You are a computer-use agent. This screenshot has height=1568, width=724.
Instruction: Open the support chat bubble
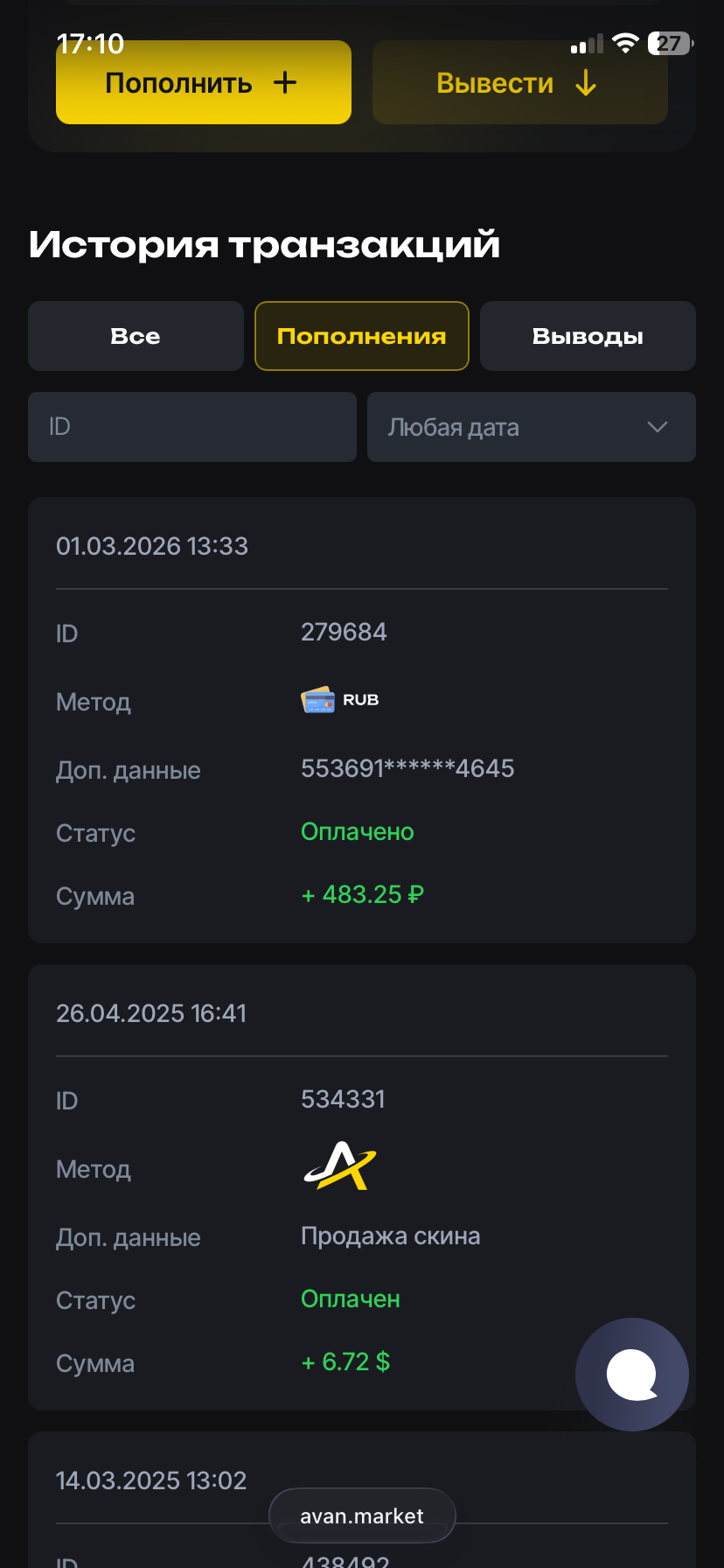point(631,1374)
